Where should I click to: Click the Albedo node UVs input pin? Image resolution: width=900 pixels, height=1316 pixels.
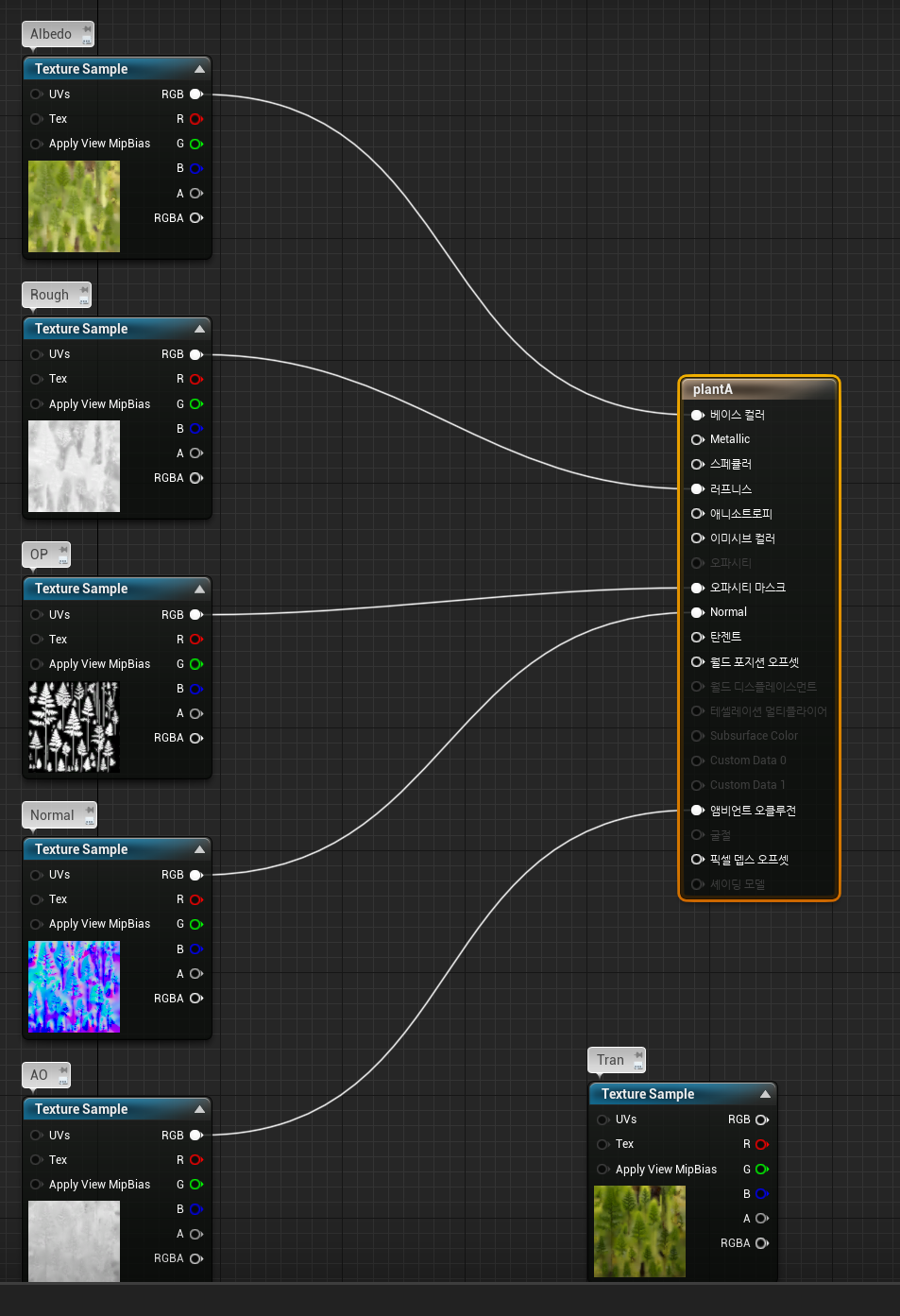(x=36, y=94)
